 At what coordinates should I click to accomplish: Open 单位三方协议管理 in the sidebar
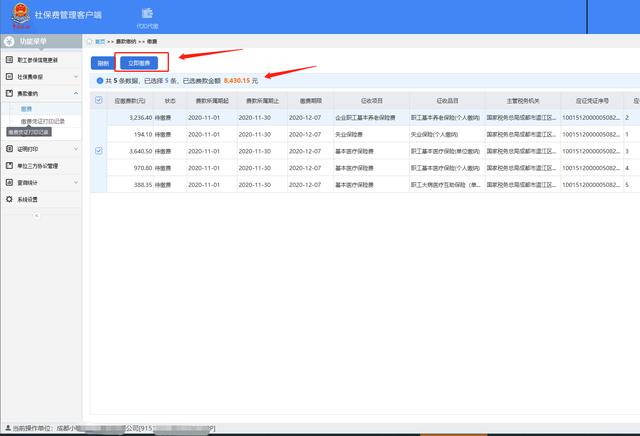[38, 166]
